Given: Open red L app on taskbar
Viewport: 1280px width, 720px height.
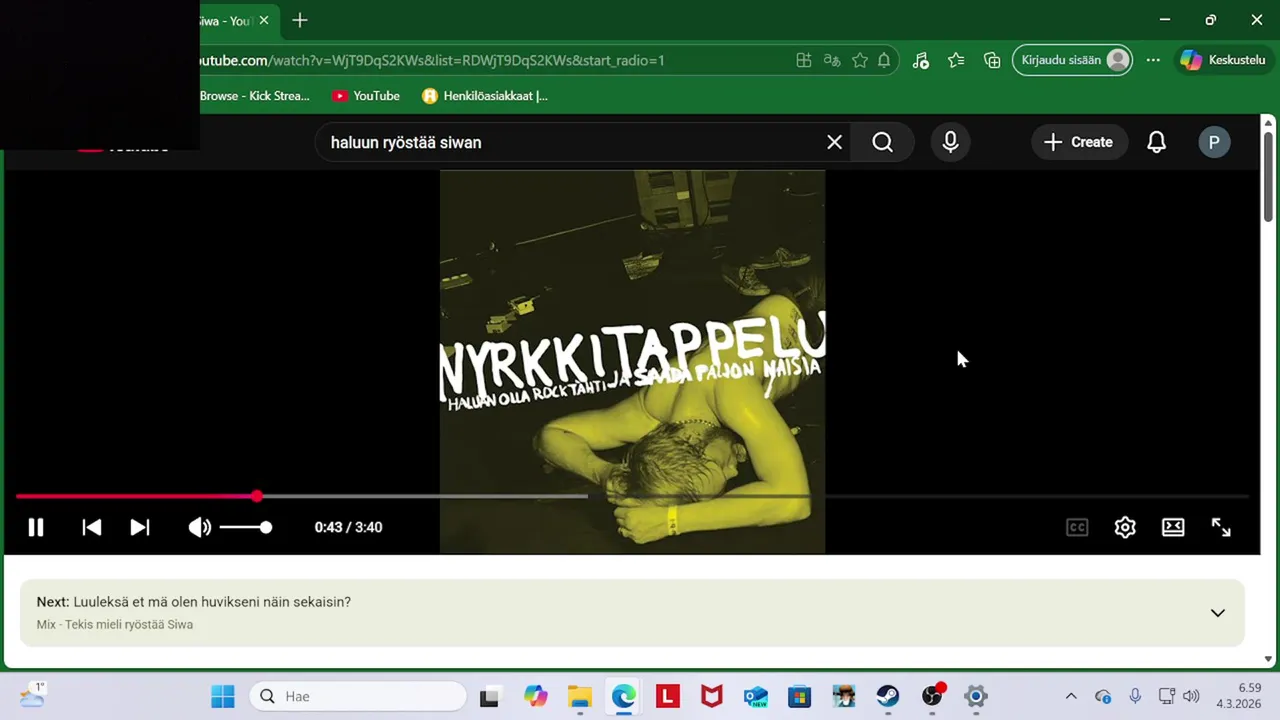Looking at the screenshot, I should click(668, 696).
